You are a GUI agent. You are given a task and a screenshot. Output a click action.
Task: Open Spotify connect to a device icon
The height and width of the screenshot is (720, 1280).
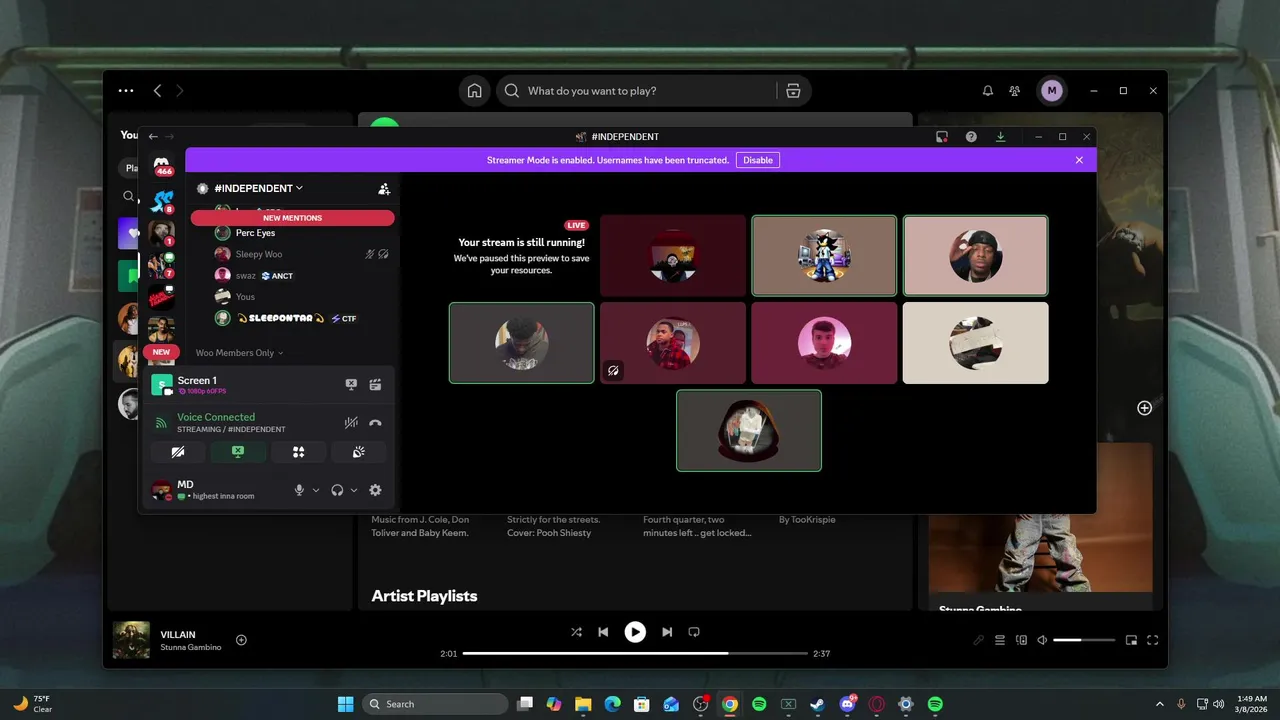pyautogui.click(x=1021, y=640)
